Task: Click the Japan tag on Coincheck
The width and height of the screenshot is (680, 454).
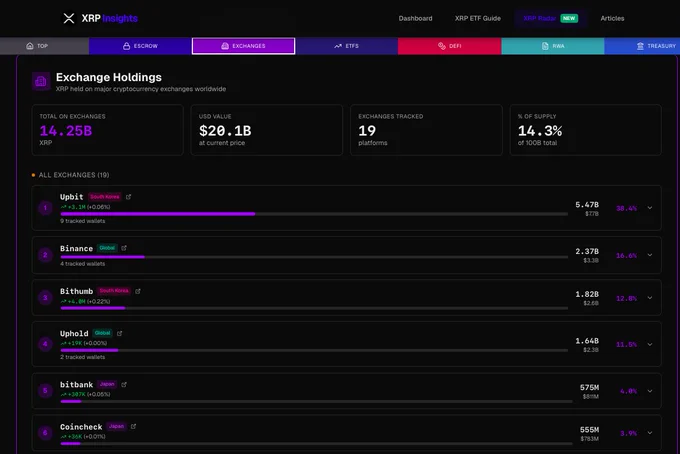Action: (116, 426)
